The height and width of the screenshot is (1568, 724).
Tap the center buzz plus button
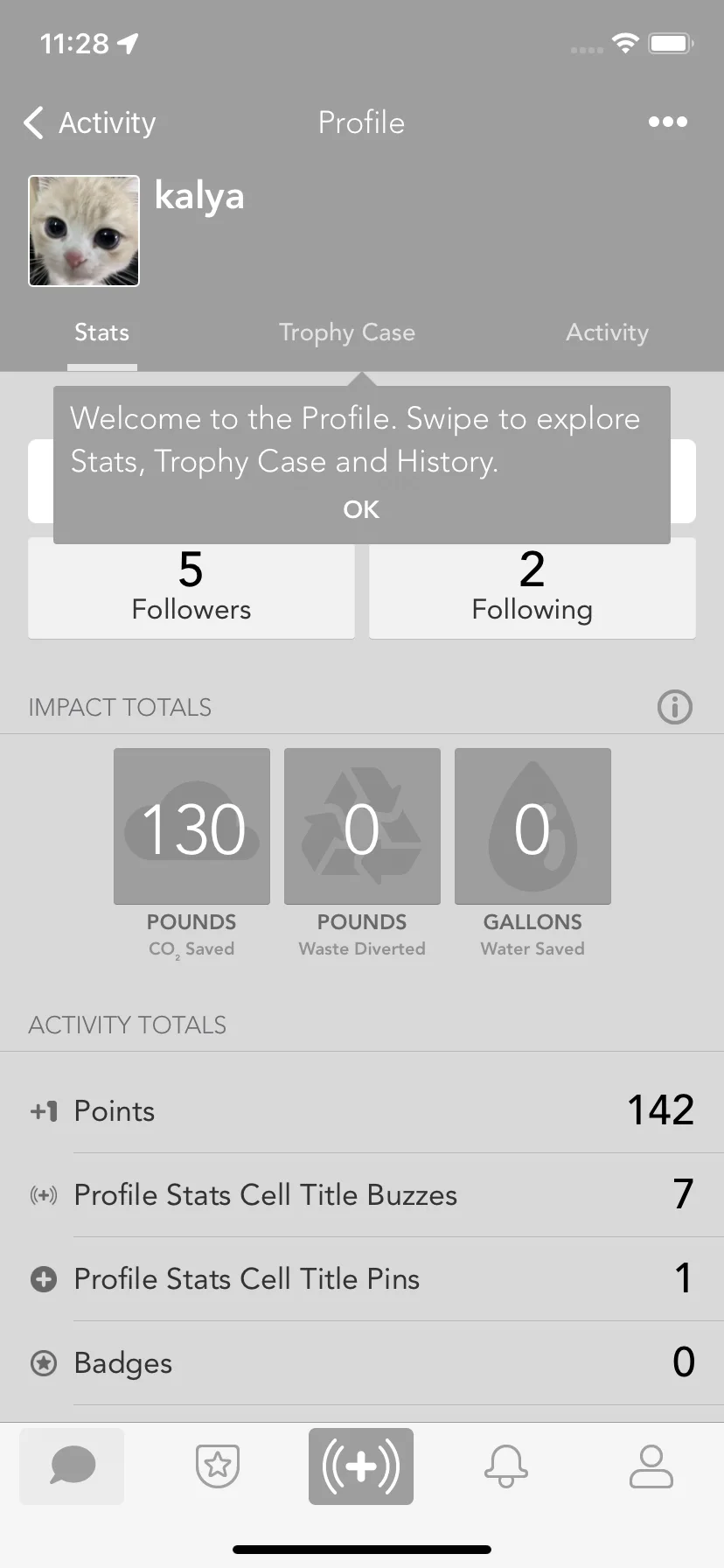click(x=361, y=1466)
